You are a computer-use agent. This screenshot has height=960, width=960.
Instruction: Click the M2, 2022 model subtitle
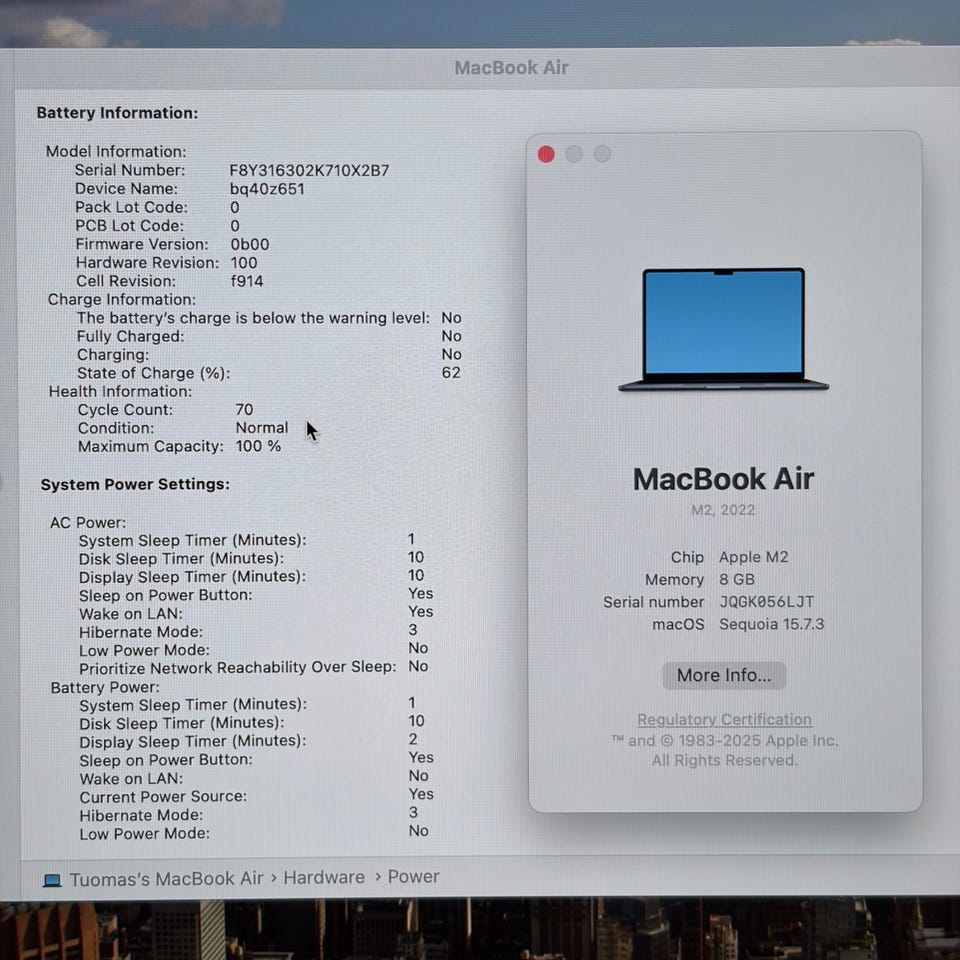[x=723, y=510]
